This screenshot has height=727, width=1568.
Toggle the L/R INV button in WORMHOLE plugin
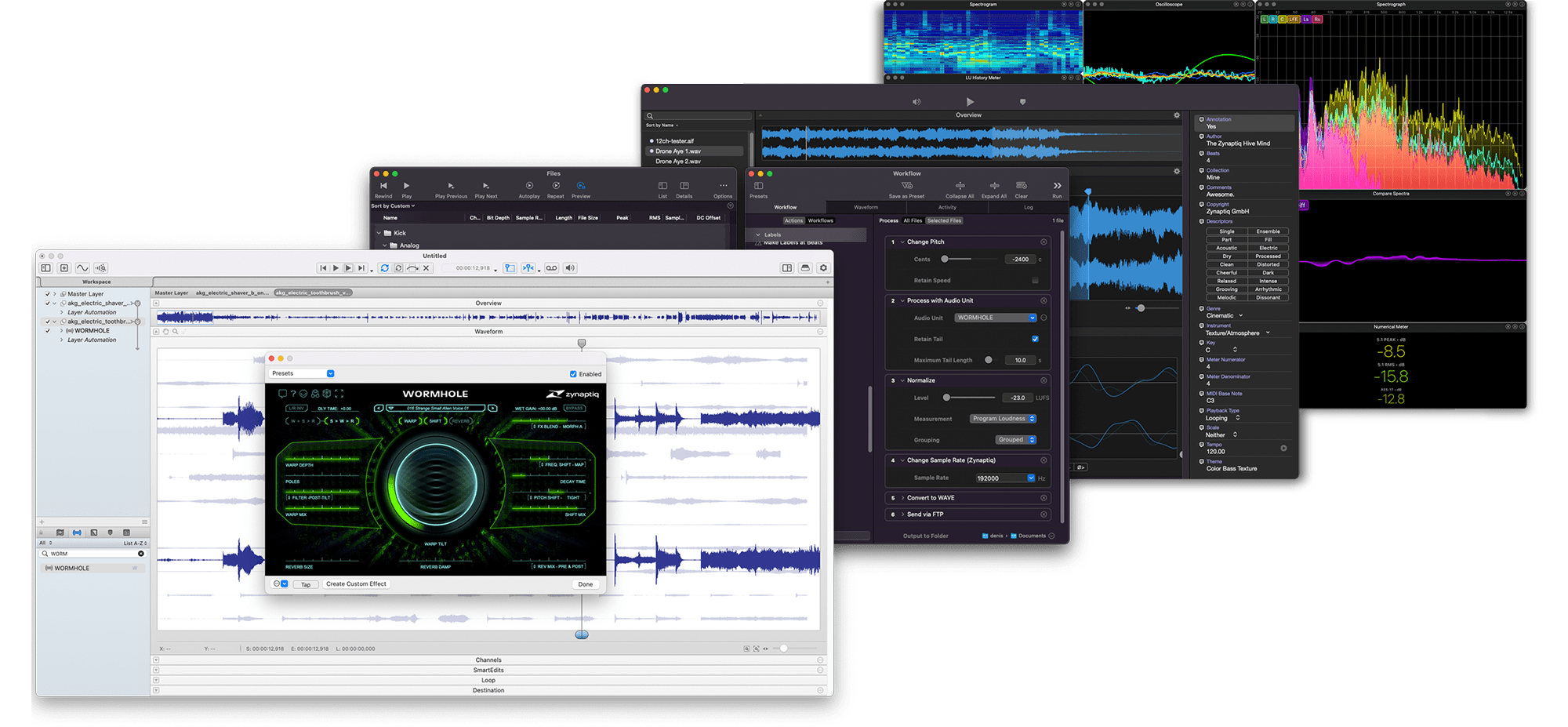point(296,409)
